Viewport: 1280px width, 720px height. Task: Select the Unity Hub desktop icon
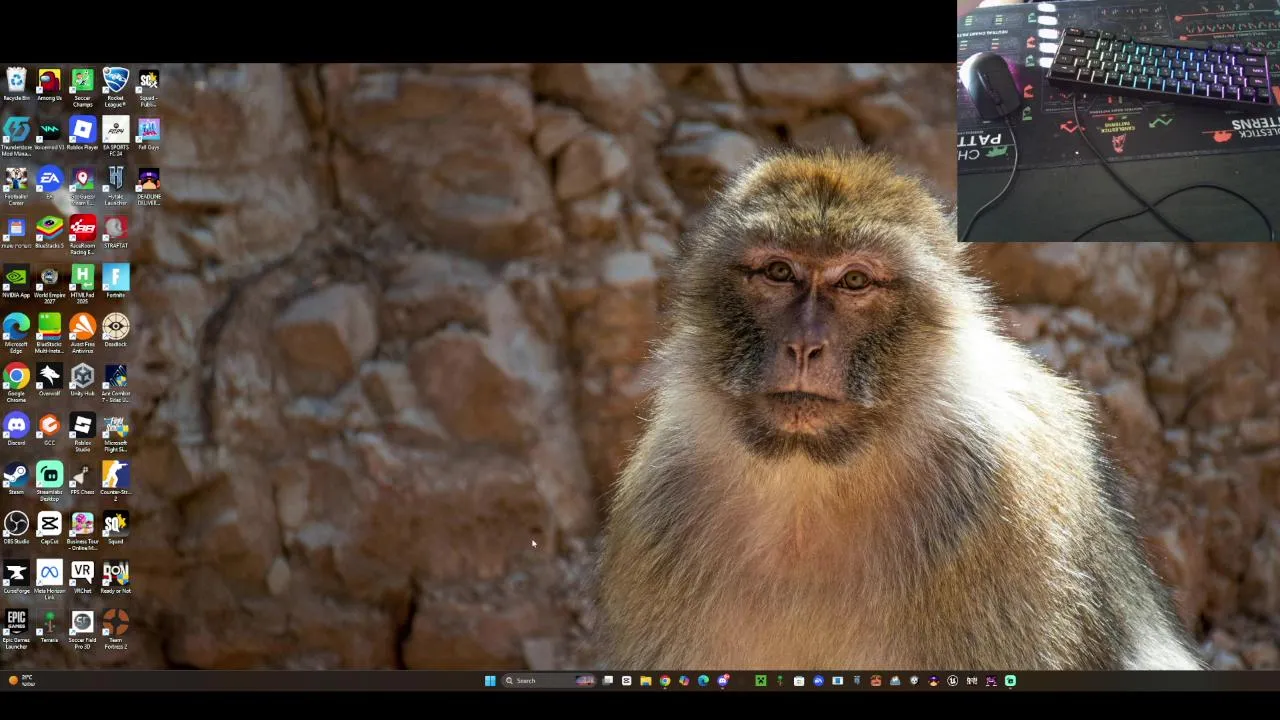tap(82, 379)
